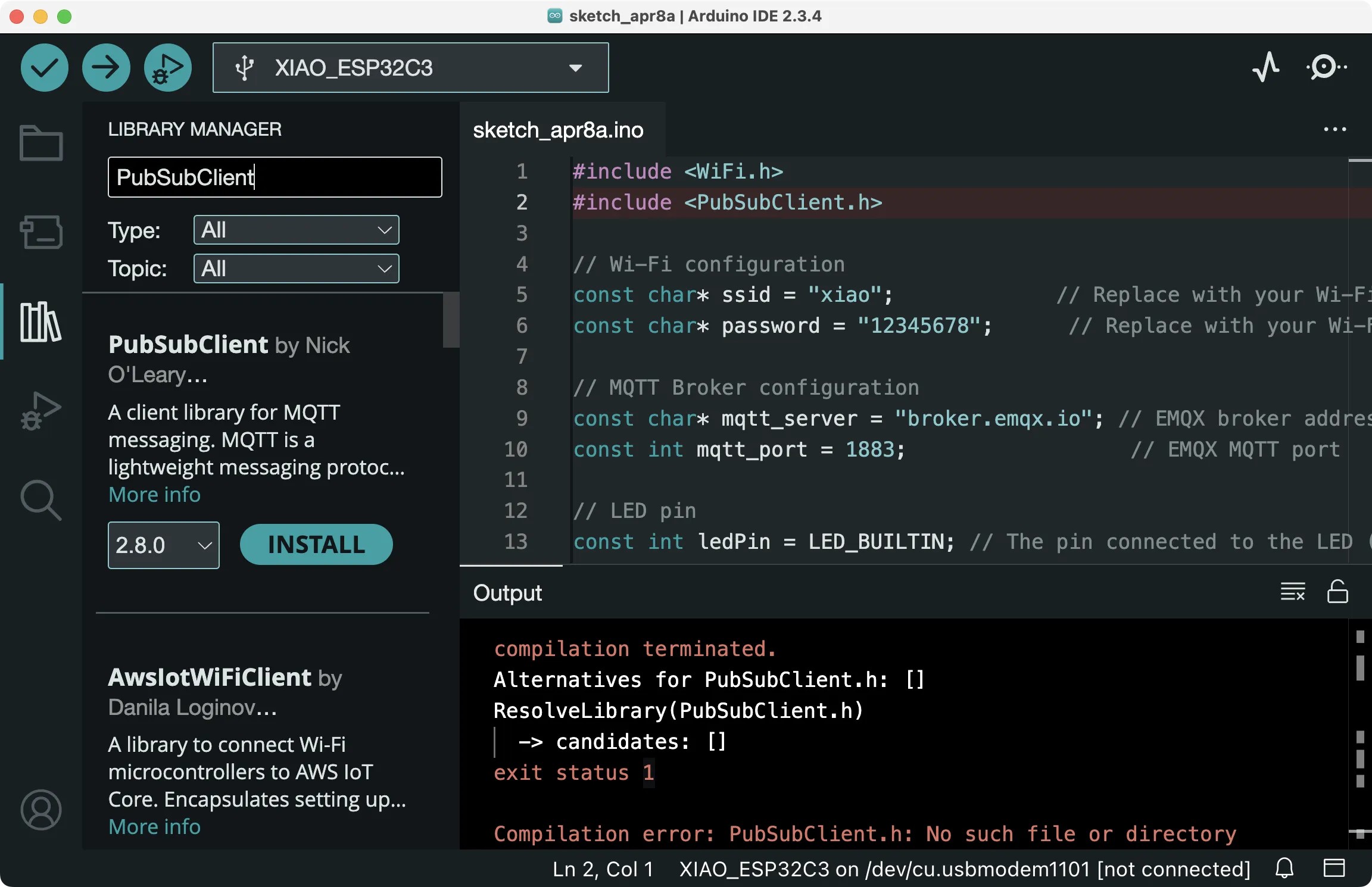Click the PubSubClient library search field
Image resolution: width=1372 pixels, height=887 pixels.
point(275,177)
